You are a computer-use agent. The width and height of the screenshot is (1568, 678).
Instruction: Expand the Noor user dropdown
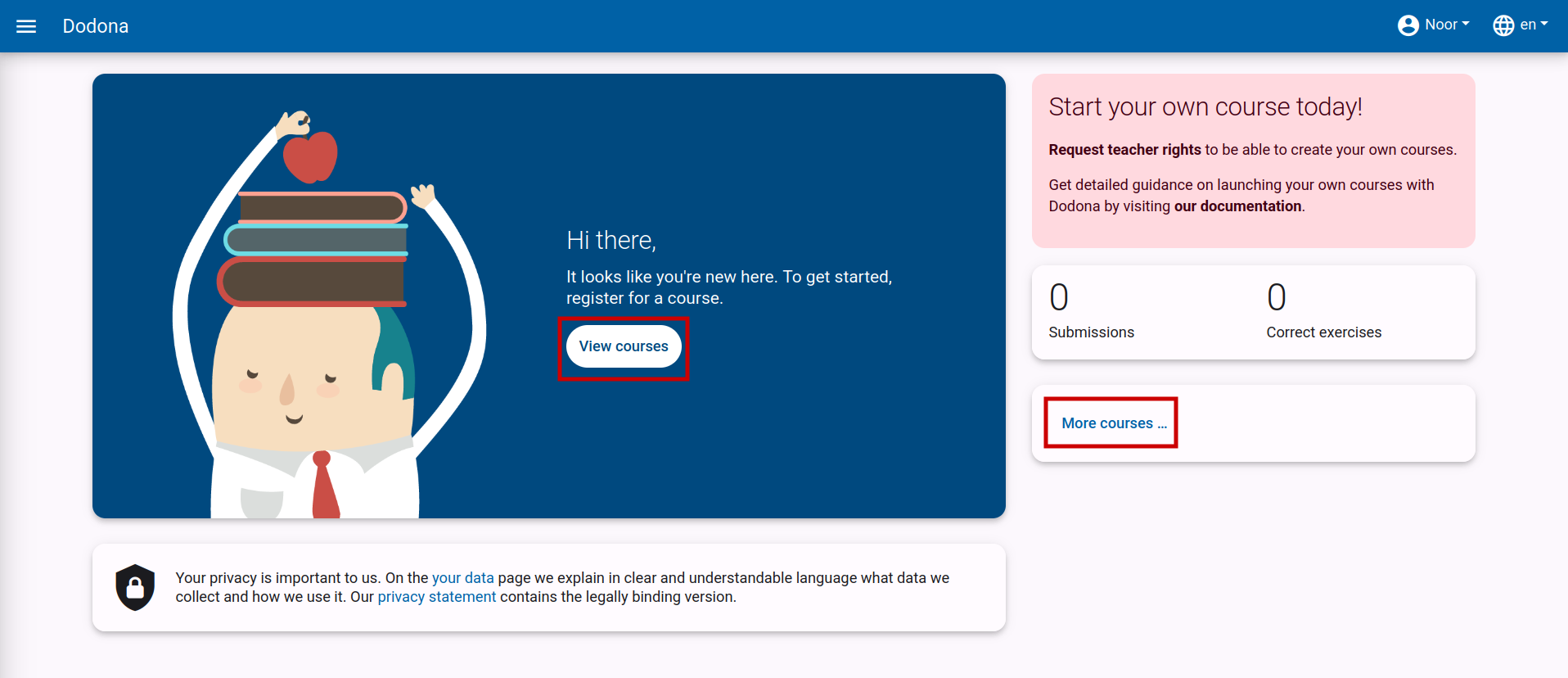click(1434, 25)
